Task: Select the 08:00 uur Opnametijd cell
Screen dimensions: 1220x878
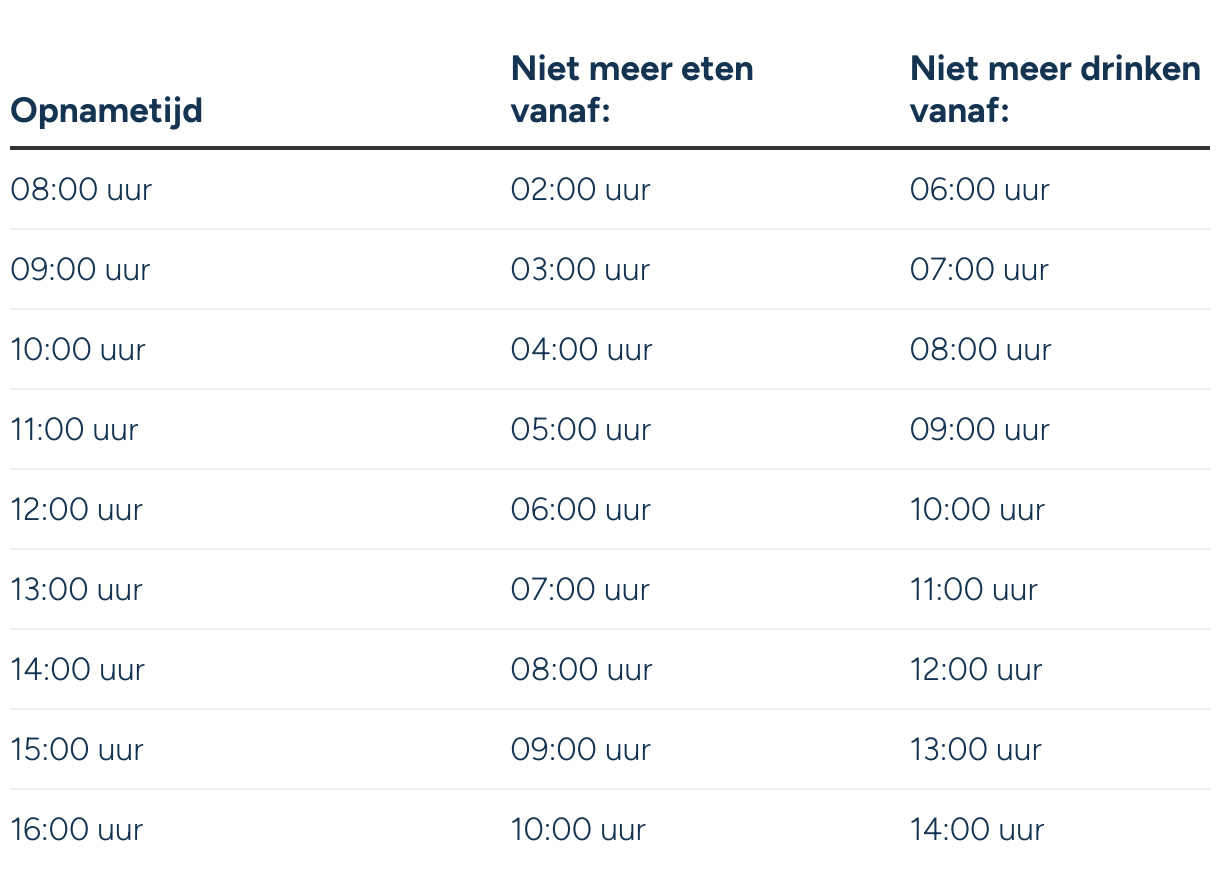Action: [81, 190]
